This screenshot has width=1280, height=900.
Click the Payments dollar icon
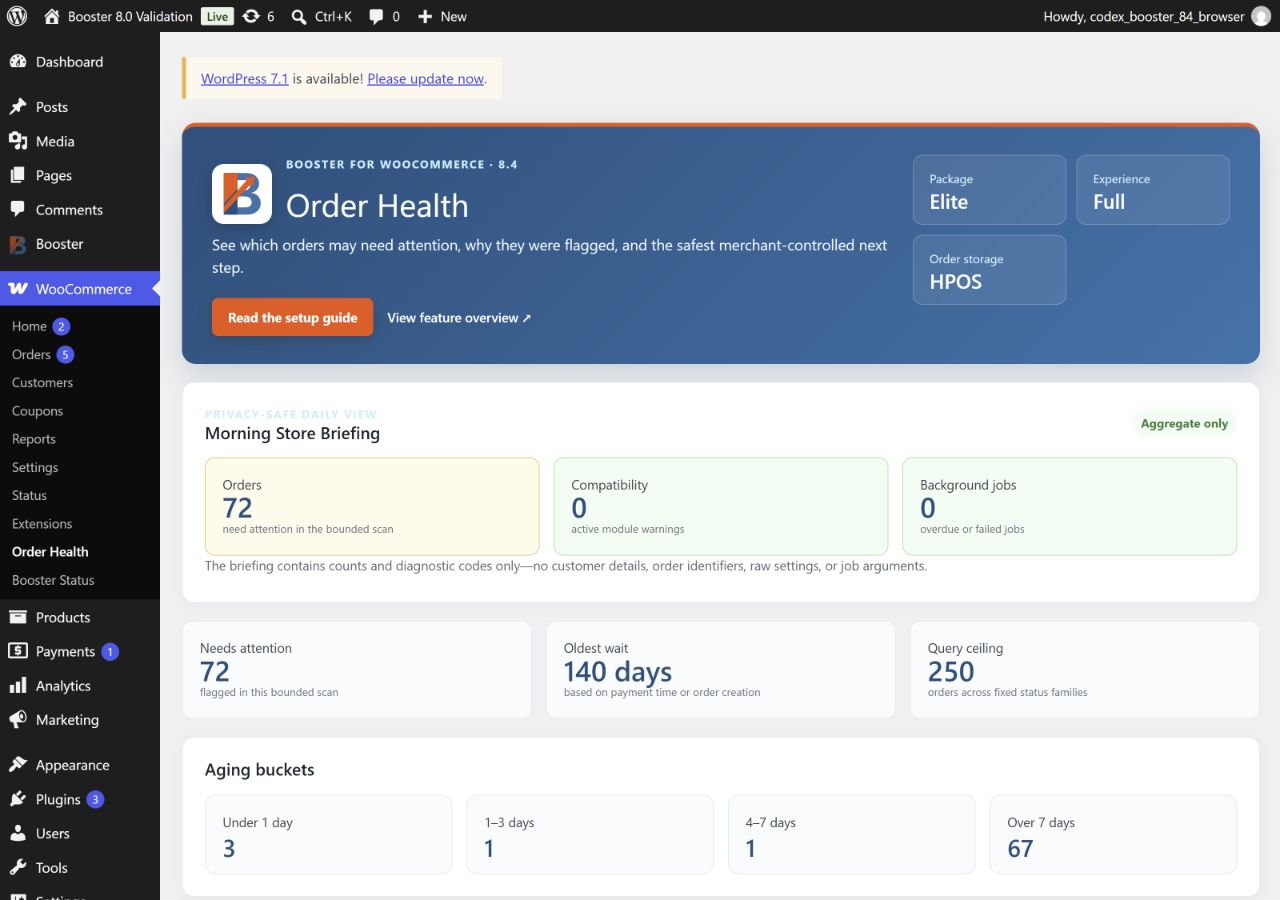pos(18,651)
